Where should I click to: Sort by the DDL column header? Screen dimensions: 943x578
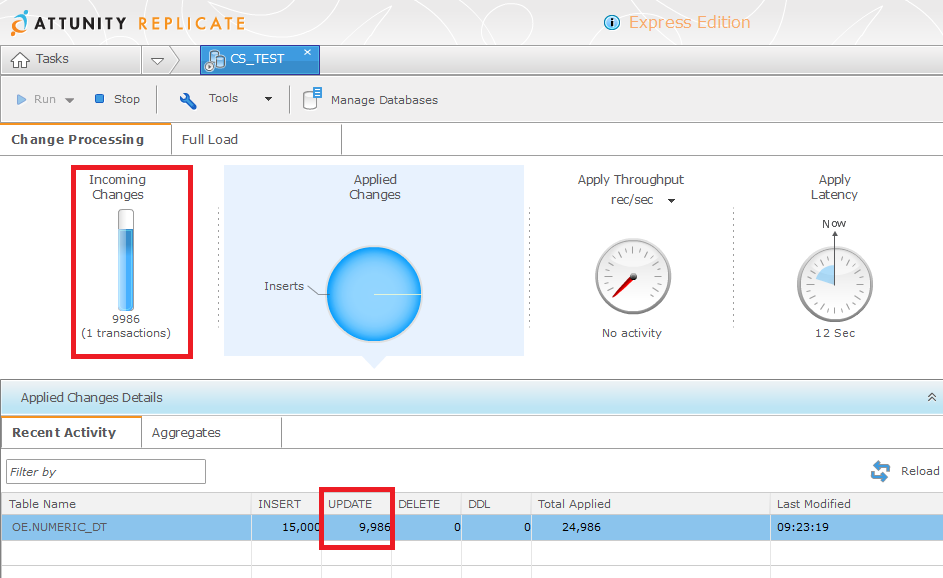[496, 504]
